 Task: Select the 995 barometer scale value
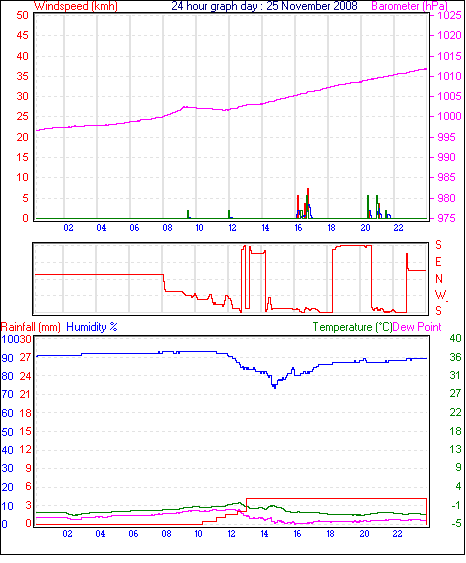pyautogui.click(x=446, y=137)
